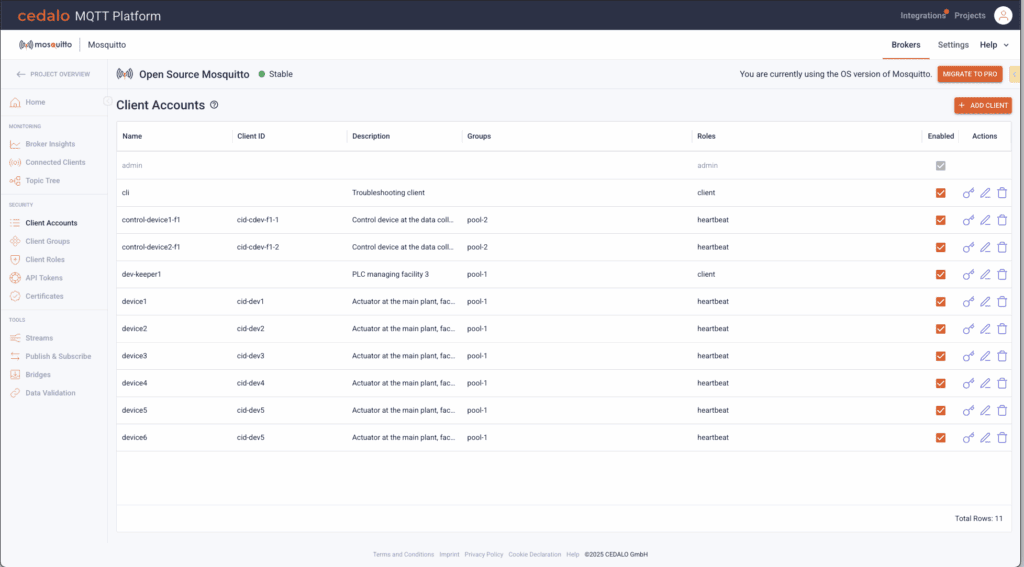This screenshot has height=567, width=1024.
Task: Open the user profile avatar icon
Action: click(x=1002, y=15)
